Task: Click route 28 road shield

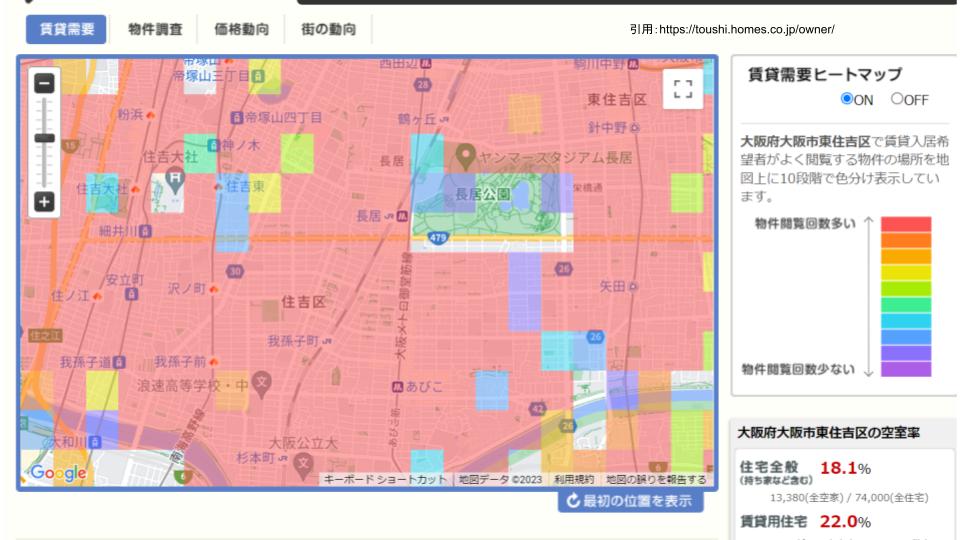Action: (x=422, y=84)
